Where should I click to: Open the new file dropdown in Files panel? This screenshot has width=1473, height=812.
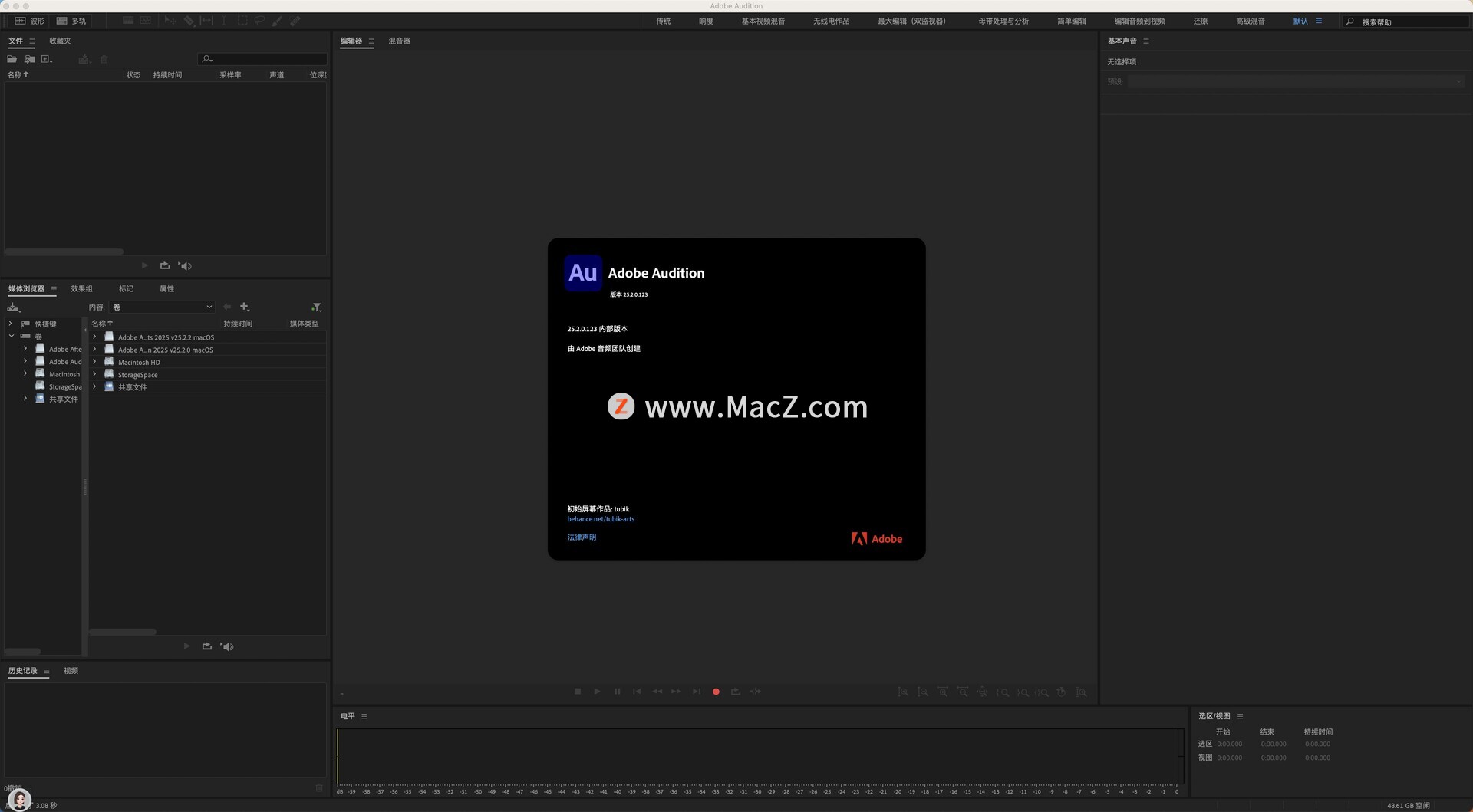(x=47, y=59)
